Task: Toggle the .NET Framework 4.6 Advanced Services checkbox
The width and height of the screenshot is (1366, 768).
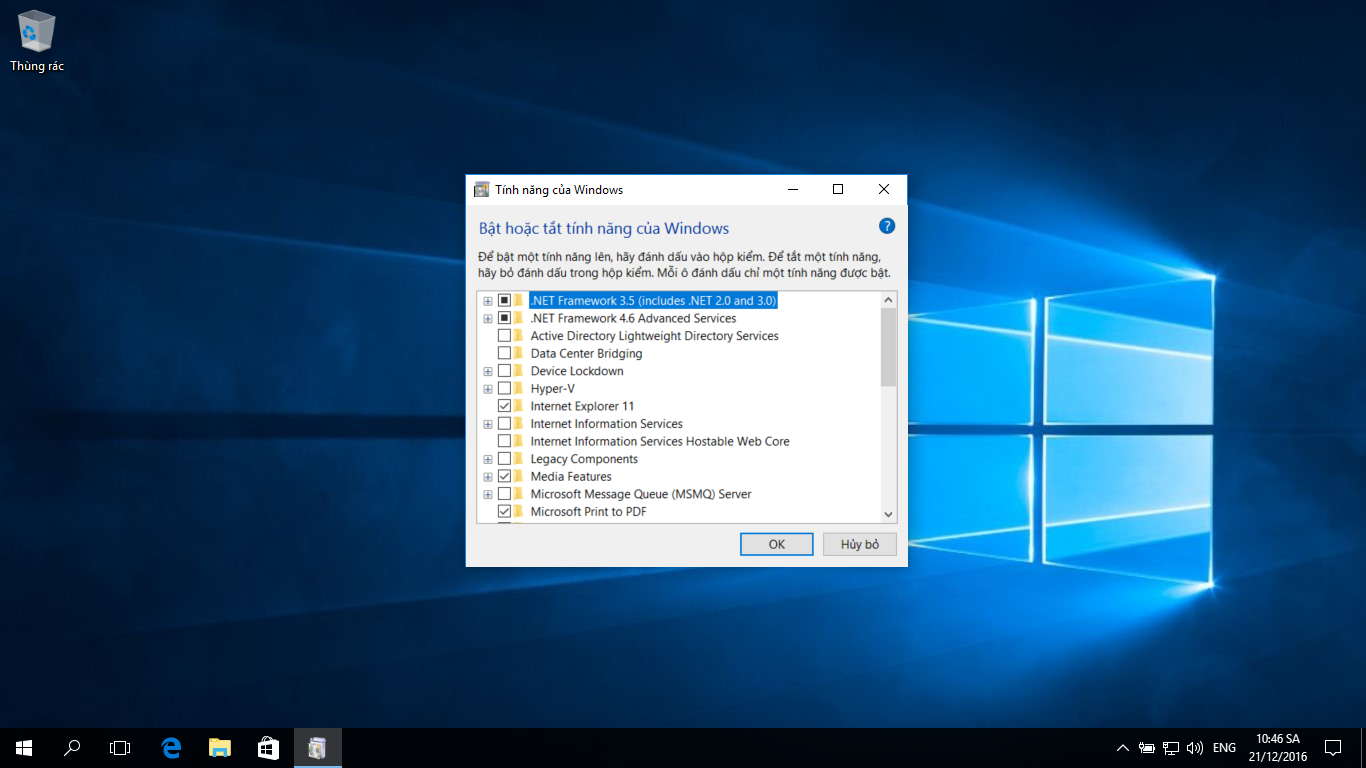Action: (504, 318)
